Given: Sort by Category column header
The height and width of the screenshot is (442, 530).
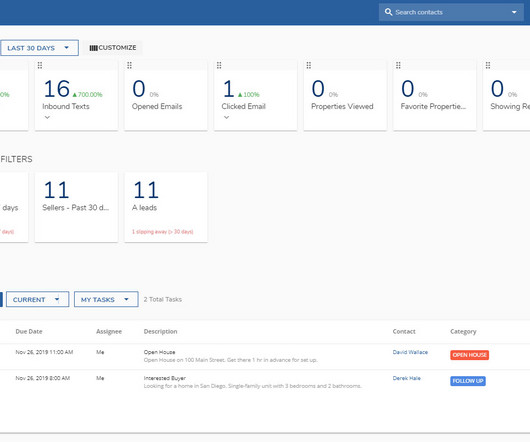Looking at the screenshot, I should tap(463, 332).
